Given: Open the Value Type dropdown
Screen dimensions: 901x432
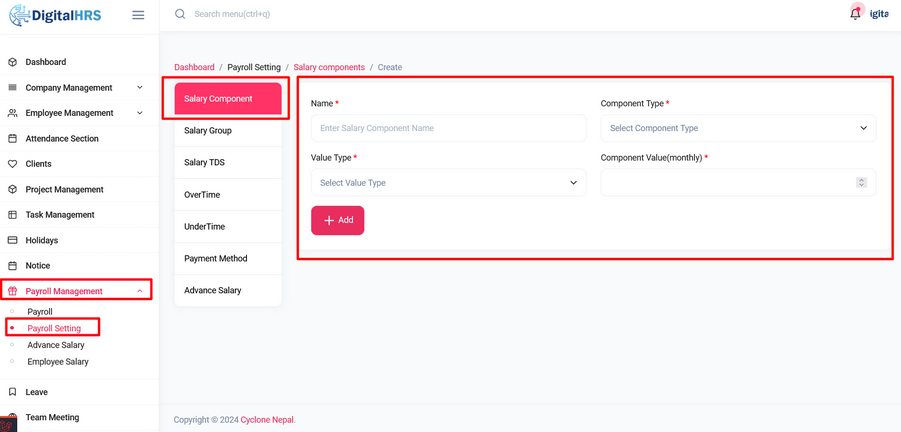Looking at the screenshot, I should 448,183.
